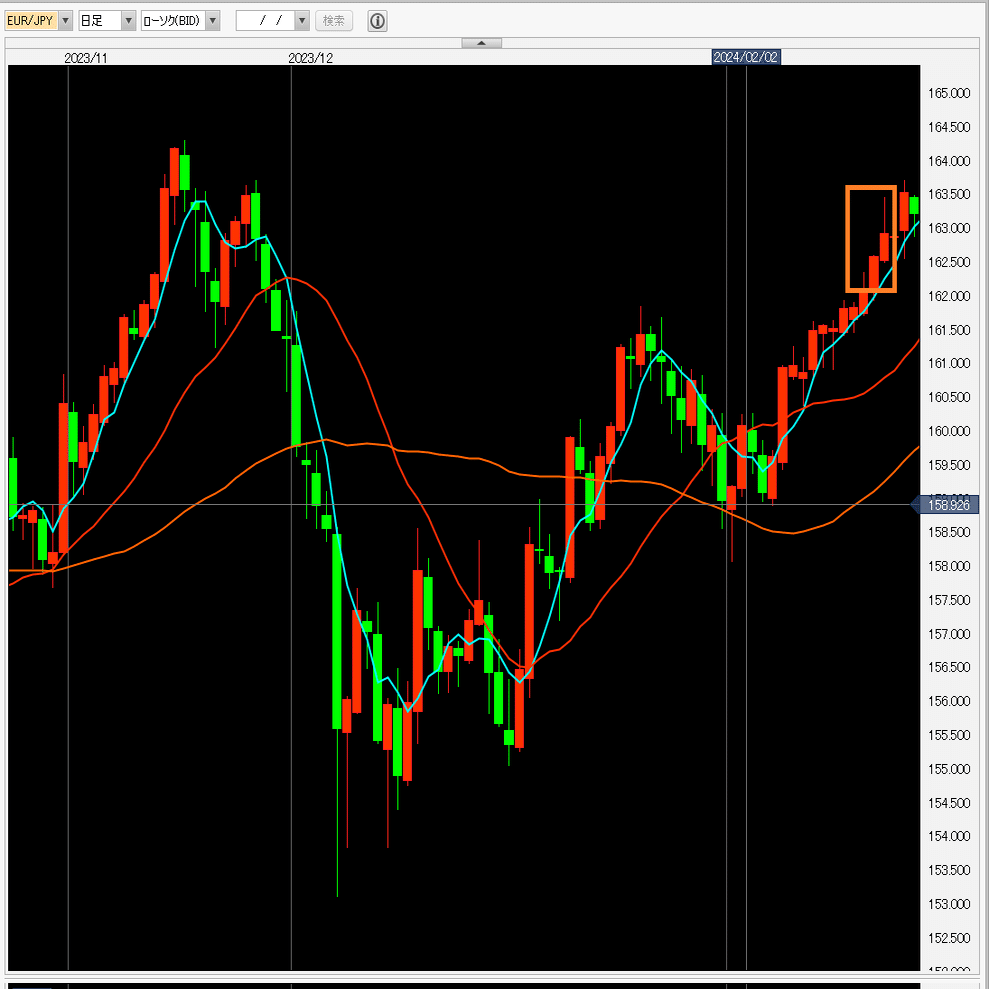Click the 162.000 price axis label
The image size is (989, 989).
click(x=949, y=296)
